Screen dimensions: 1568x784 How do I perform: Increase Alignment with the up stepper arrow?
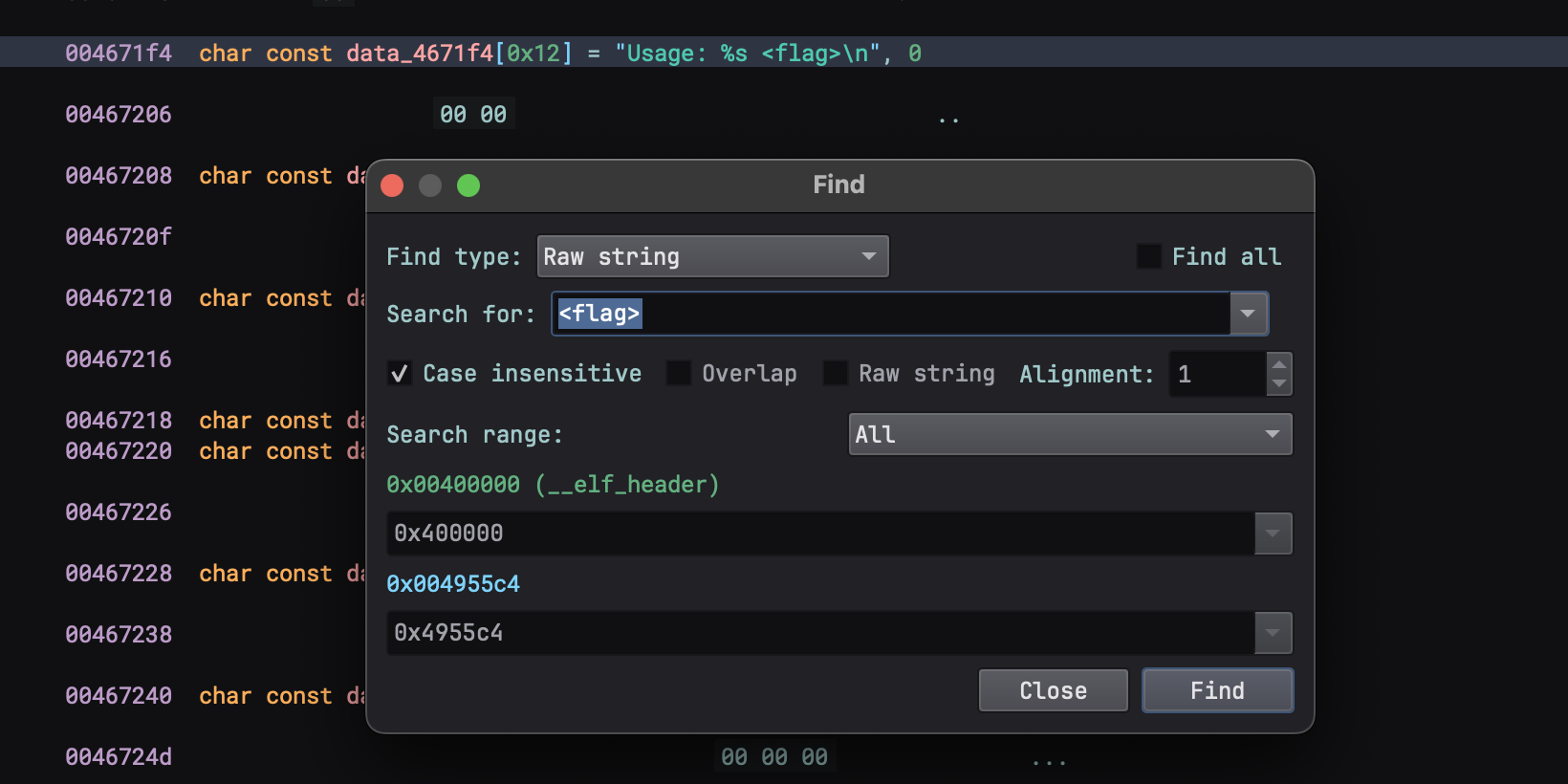(x=1279, y=363)
